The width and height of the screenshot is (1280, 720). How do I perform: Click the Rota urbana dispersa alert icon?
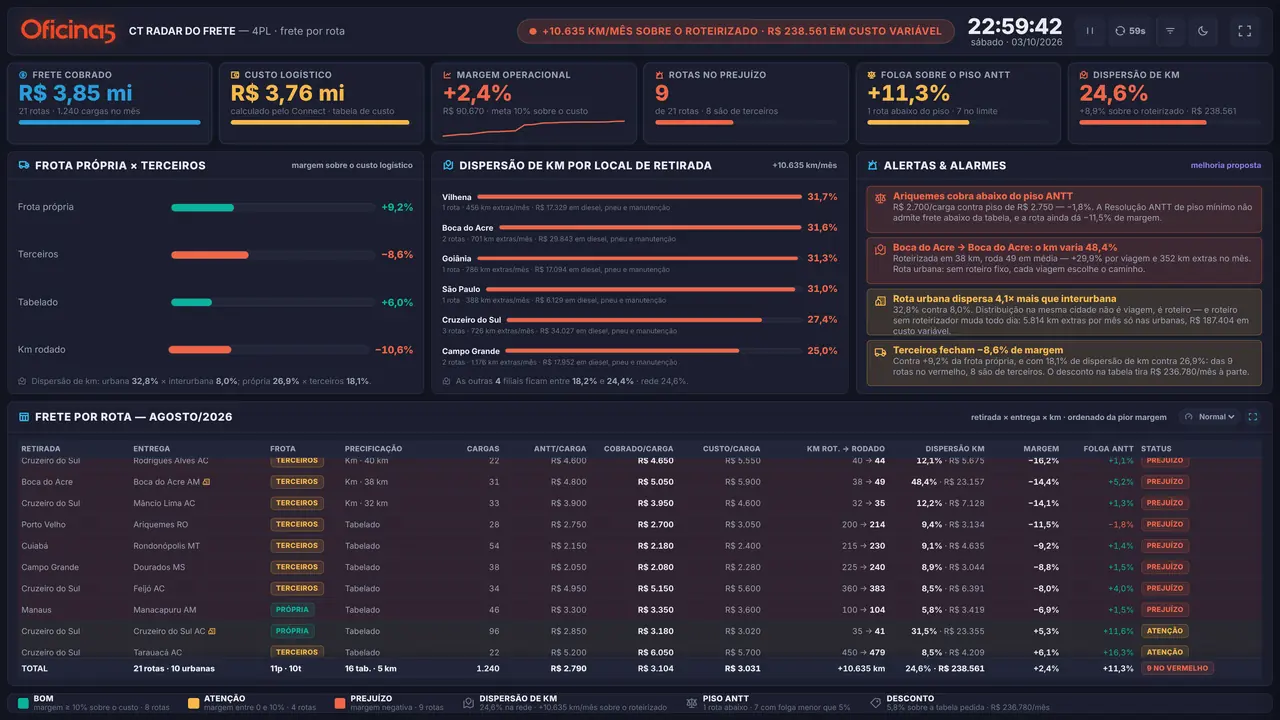click(880, 300)
